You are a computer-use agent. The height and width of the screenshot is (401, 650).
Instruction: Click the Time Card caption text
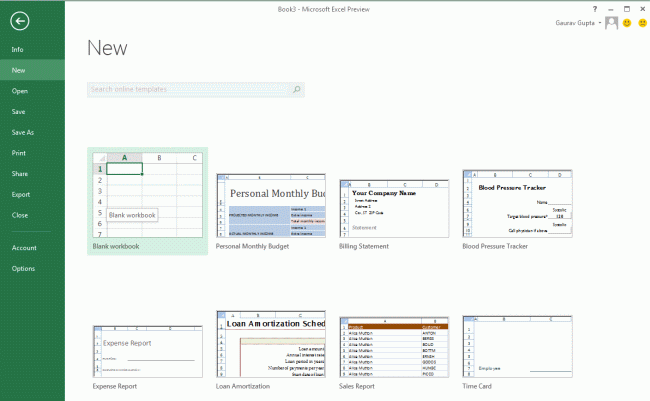click(x=477, y=386)
